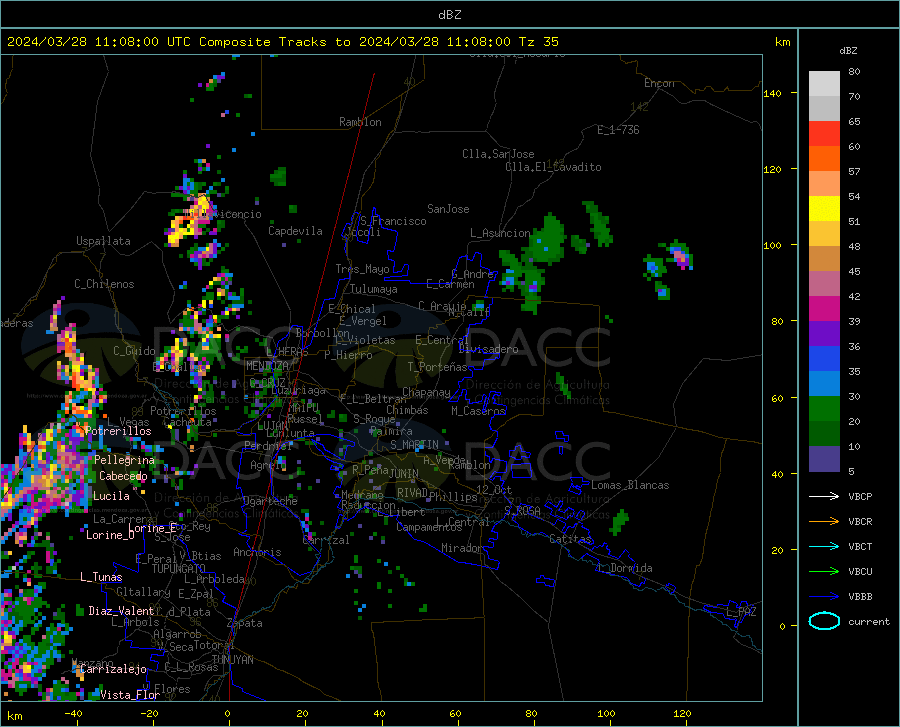Click the Divisadero map label
The height and width of the screenshot is (727, 900).
click(x=488, y=349)
